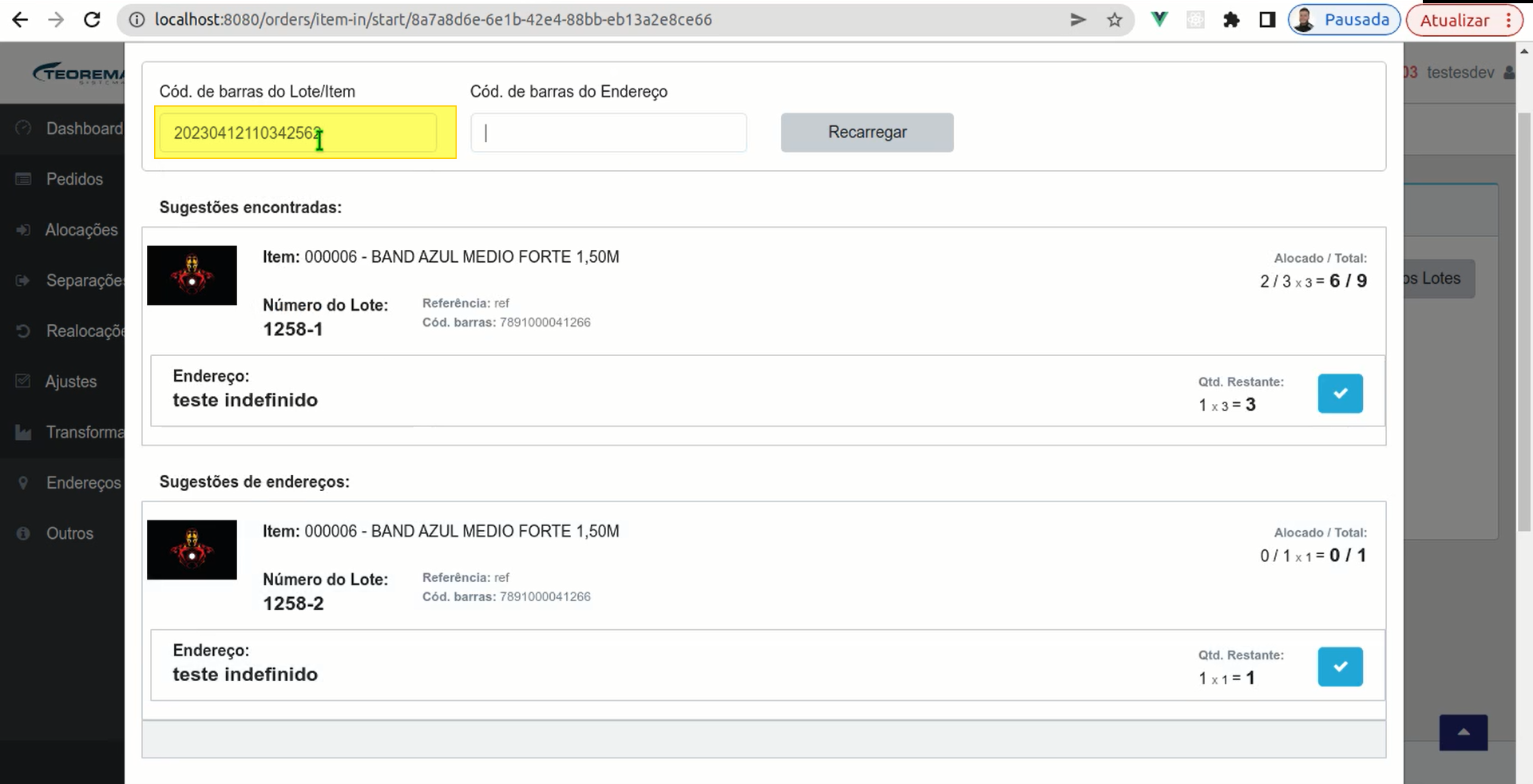Click the scroll-to-top arrow button
Screen dimensions: 1533x784
coord(1463,732)
